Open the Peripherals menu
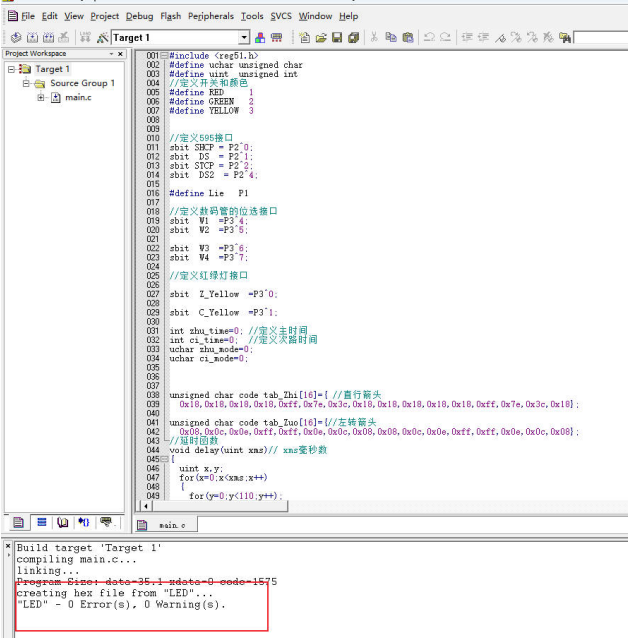 click(x=211, y=16)
